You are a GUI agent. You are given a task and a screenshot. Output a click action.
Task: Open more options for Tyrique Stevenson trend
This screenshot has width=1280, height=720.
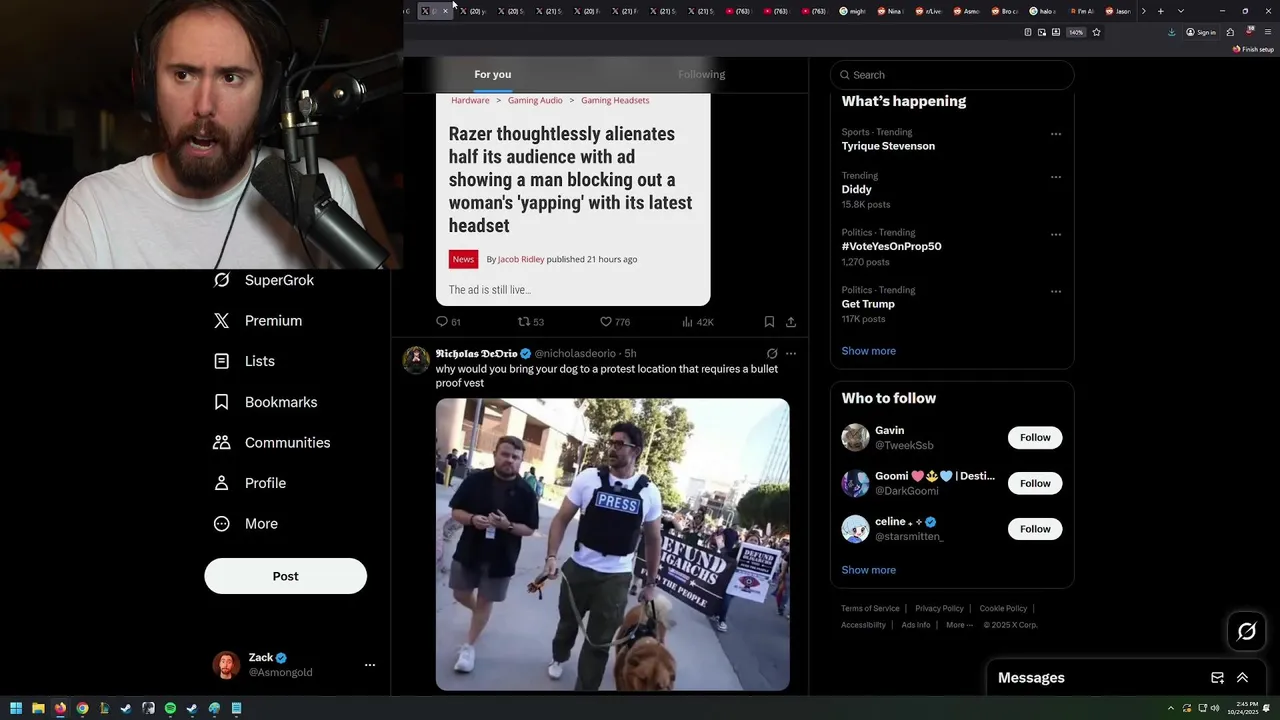[1056, 134]
